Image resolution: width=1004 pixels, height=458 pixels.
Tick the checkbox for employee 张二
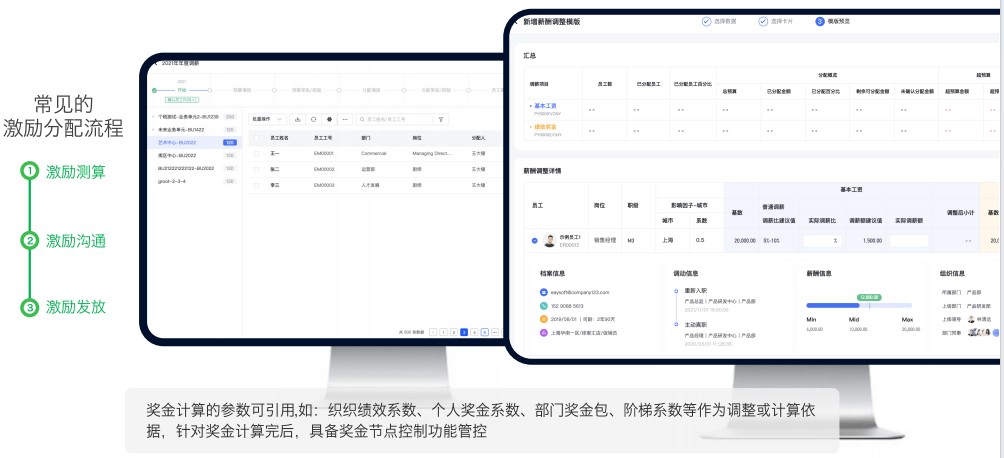255,169
